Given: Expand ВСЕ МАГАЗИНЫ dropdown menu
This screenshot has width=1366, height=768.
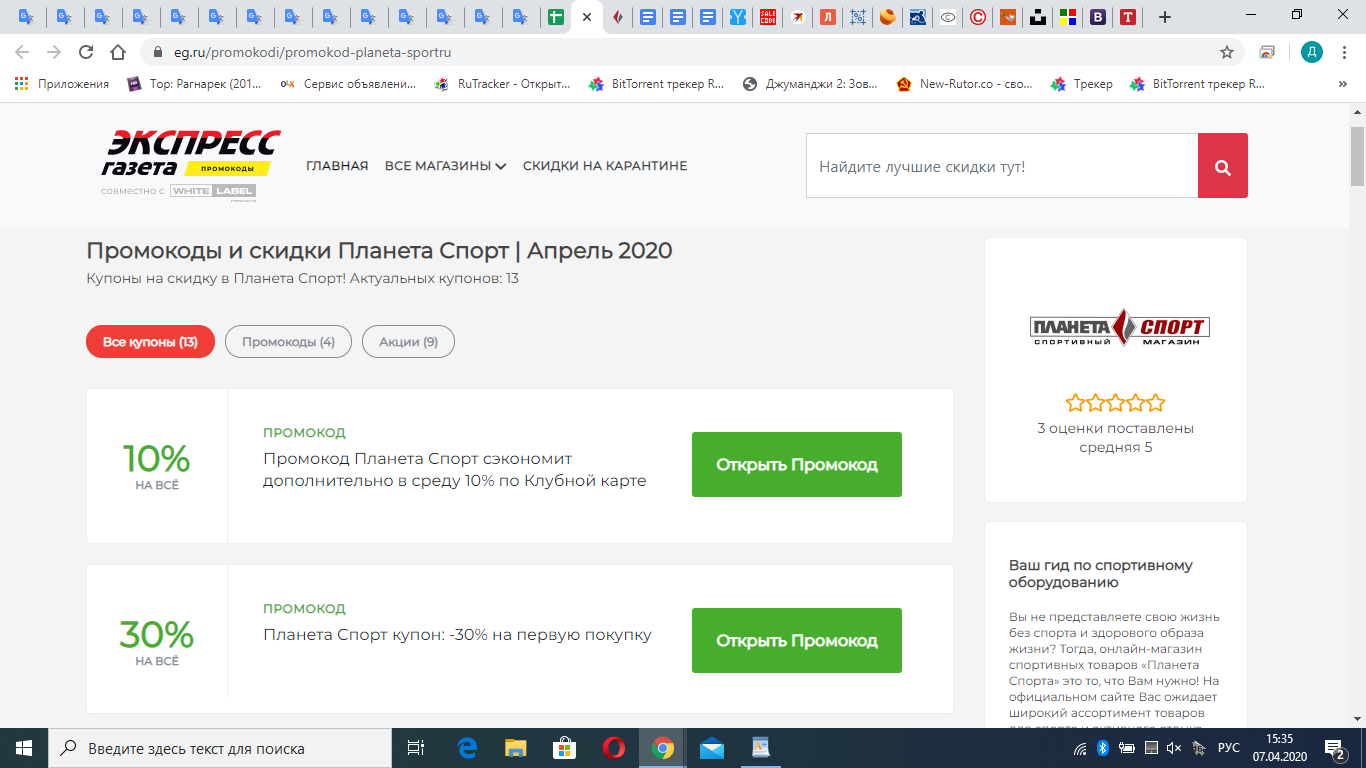Looking at the screenshot, I should click(x=446, y=166).
